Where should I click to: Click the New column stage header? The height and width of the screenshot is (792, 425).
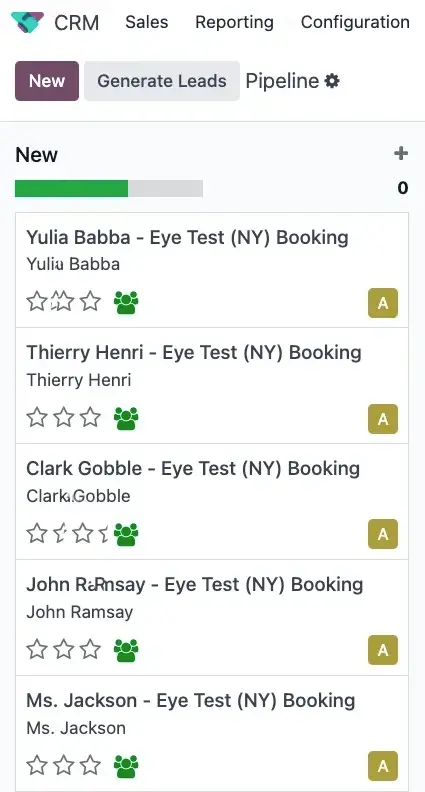[37, 155]
